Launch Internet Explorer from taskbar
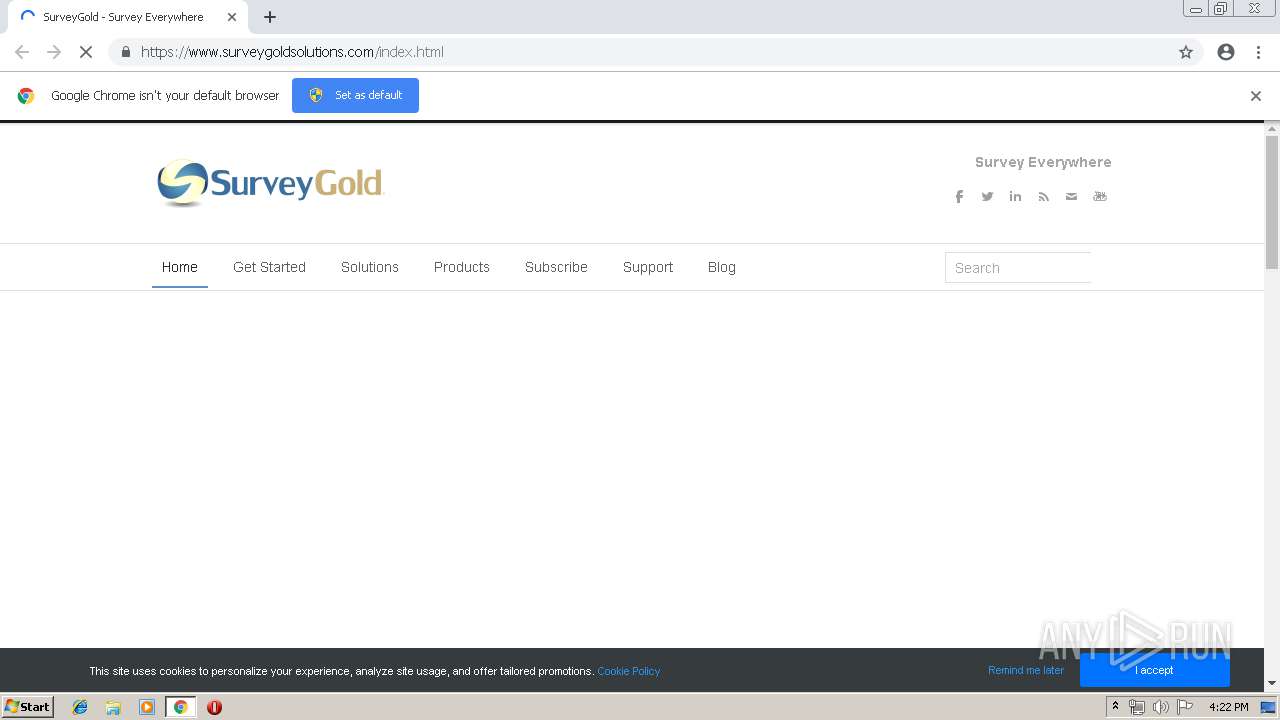 (x=80, y=707)
